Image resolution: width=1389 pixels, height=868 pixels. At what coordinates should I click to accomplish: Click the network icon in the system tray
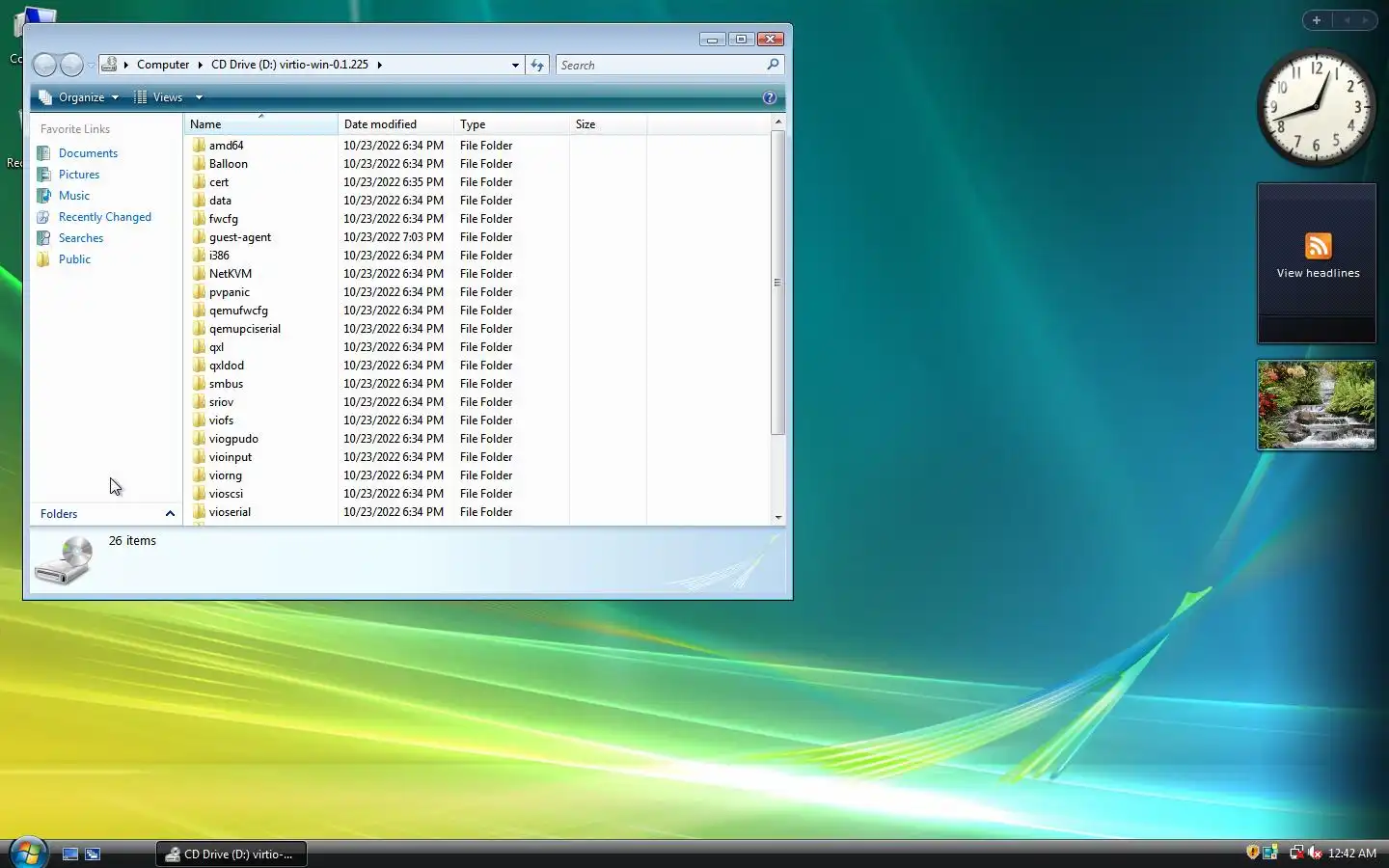pos(1296,853)
